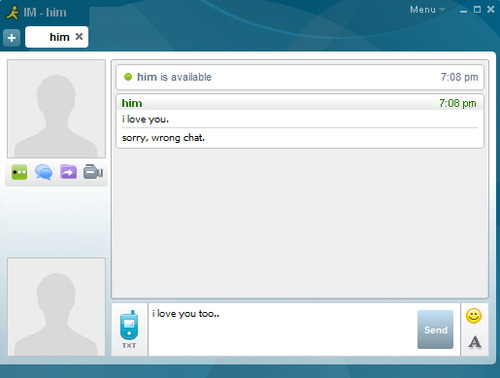
Task: Open text formatting with A icon
Action: (x=475, y=342)
